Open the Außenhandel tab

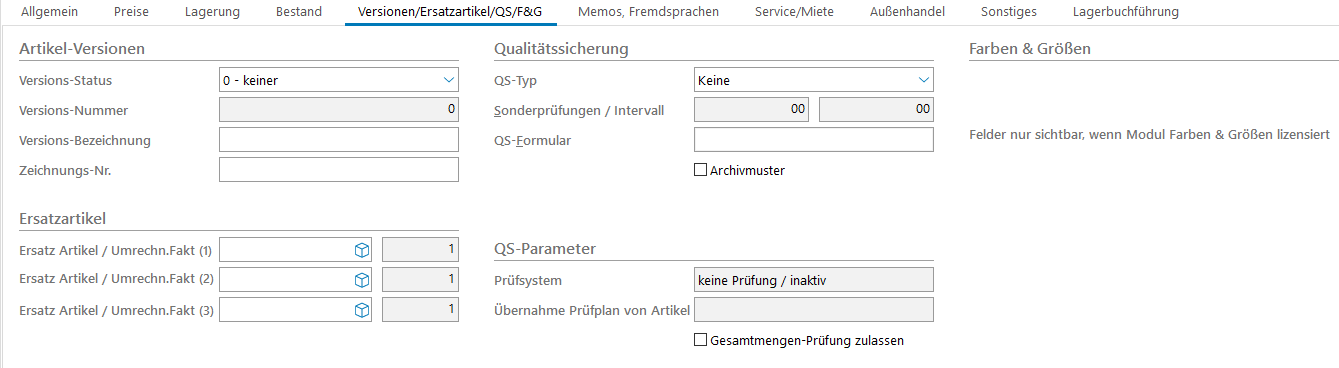907,12
